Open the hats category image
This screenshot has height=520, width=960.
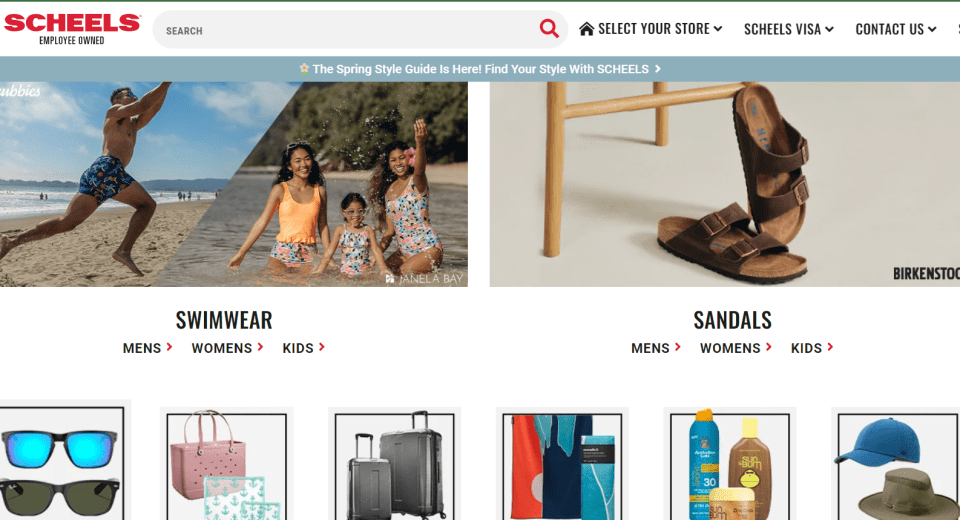pyautogui.click(x=898, y=465)
